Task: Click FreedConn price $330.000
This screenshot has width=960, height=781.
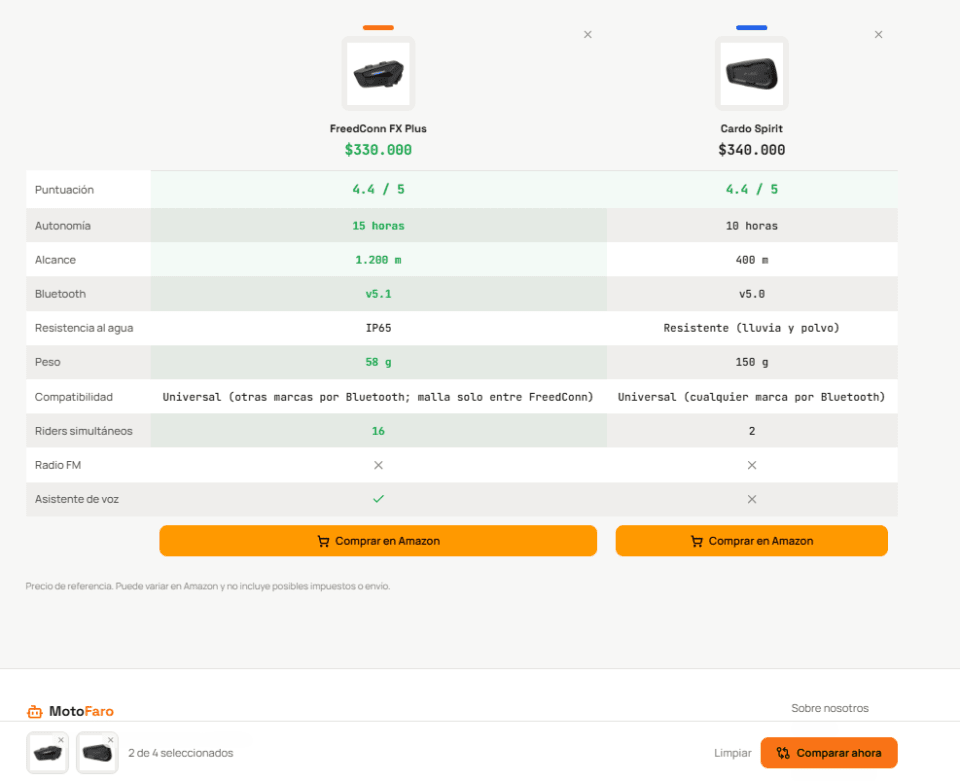Action: click(378, 150)
